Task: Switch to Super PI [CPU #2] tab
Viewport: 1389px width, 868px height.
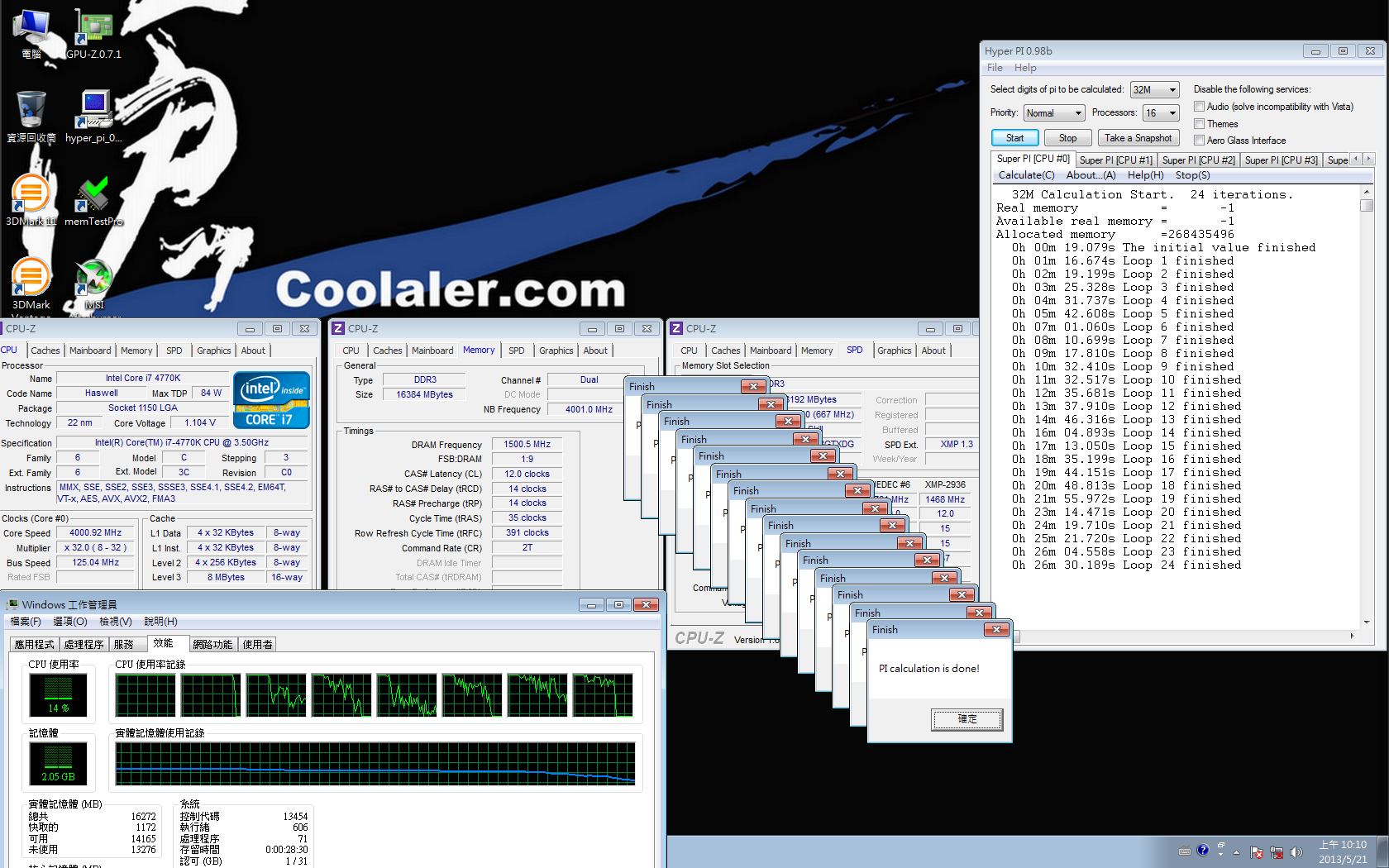Action: click(x=1198, y=160)
